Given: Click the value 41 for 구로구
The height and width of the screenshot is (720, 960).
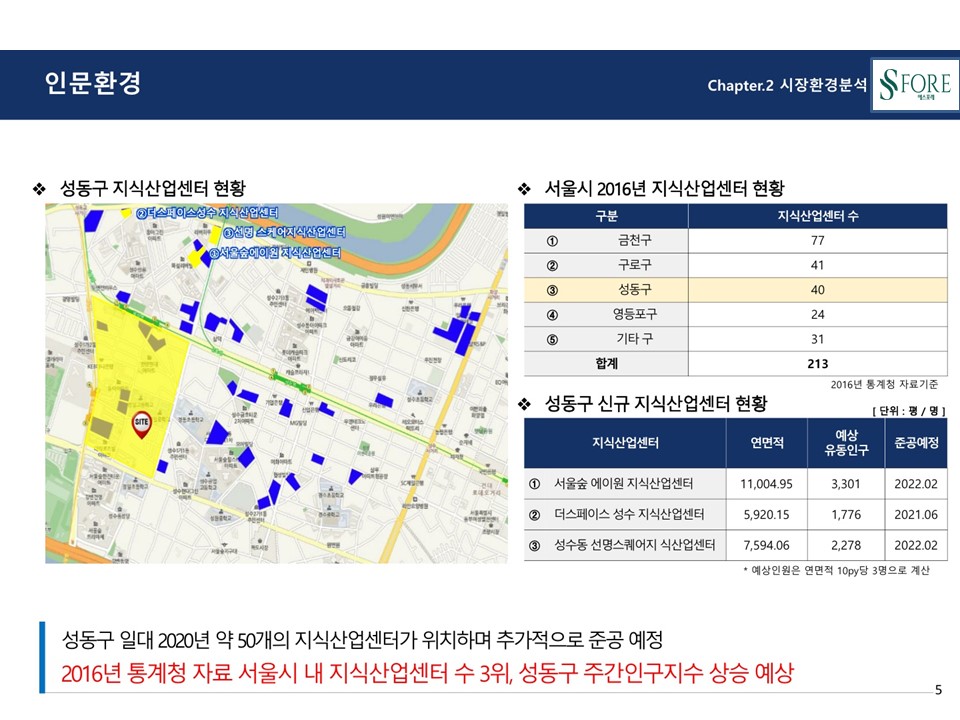Looking at the screenshot, I should click(818, 265).
